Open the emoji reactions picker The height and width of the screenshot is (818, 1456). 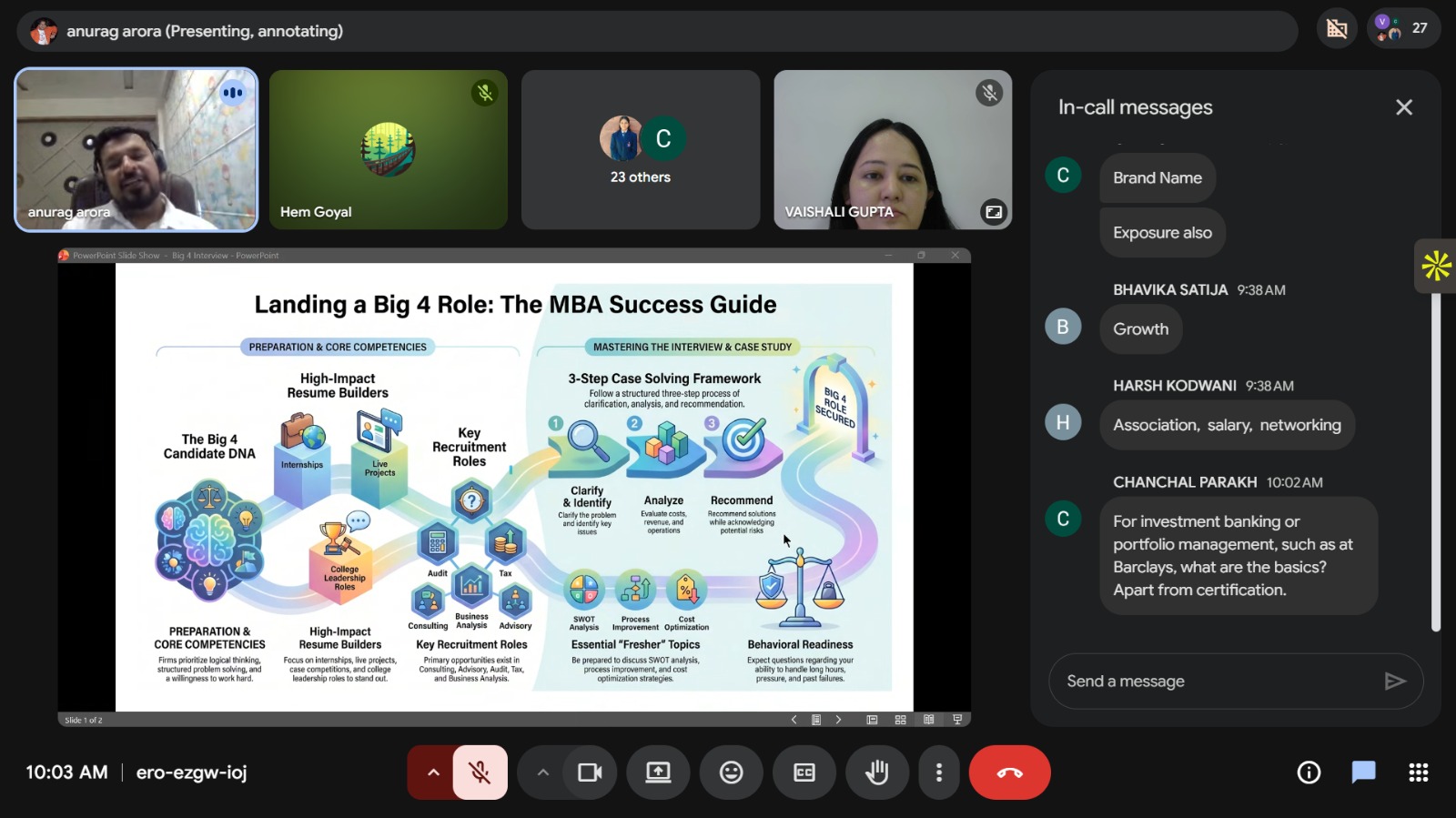click(x=732, y=773)
